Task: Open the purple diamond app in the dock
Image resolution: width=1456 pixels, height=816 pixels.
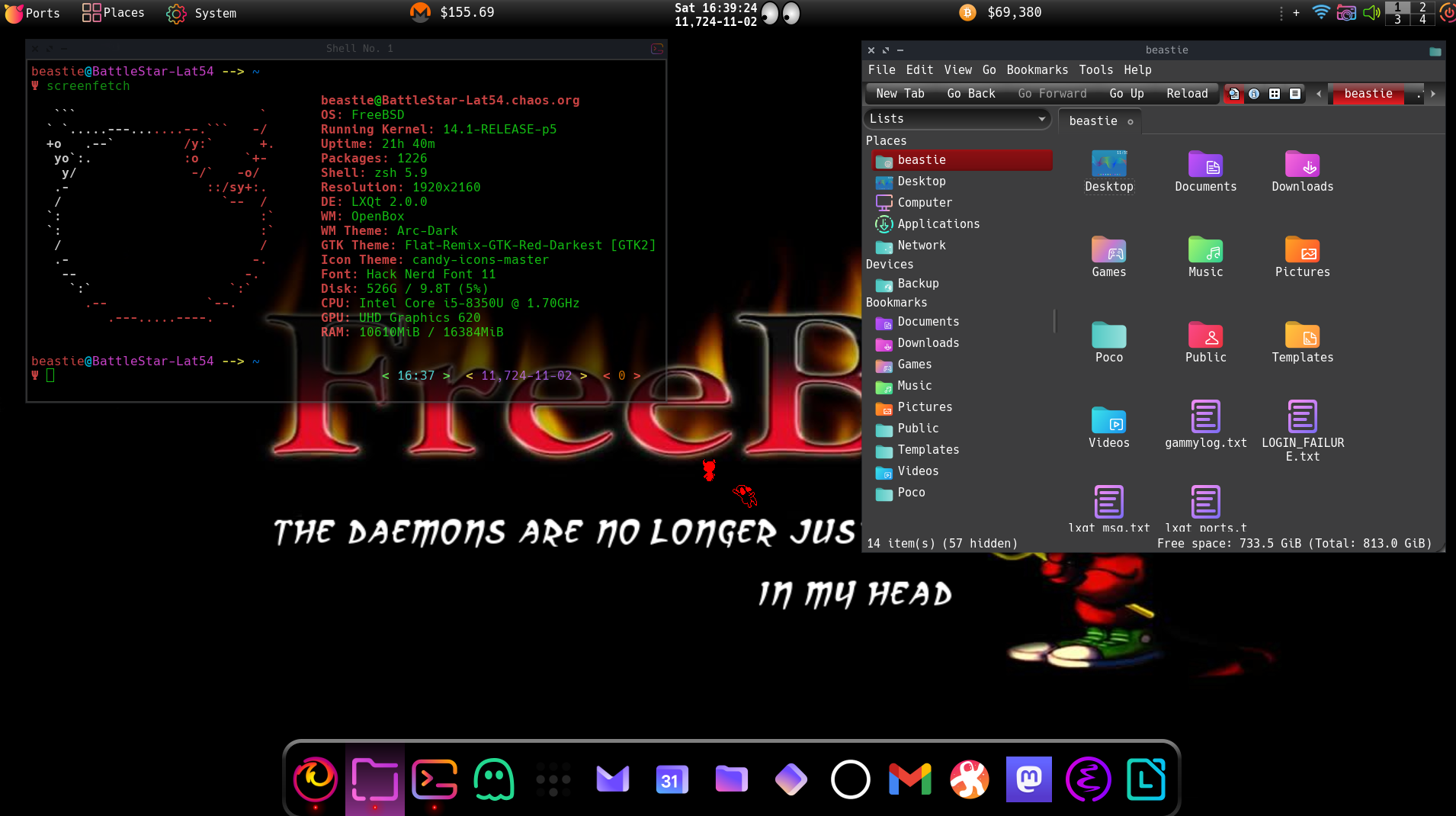Action: coord(791,779)
